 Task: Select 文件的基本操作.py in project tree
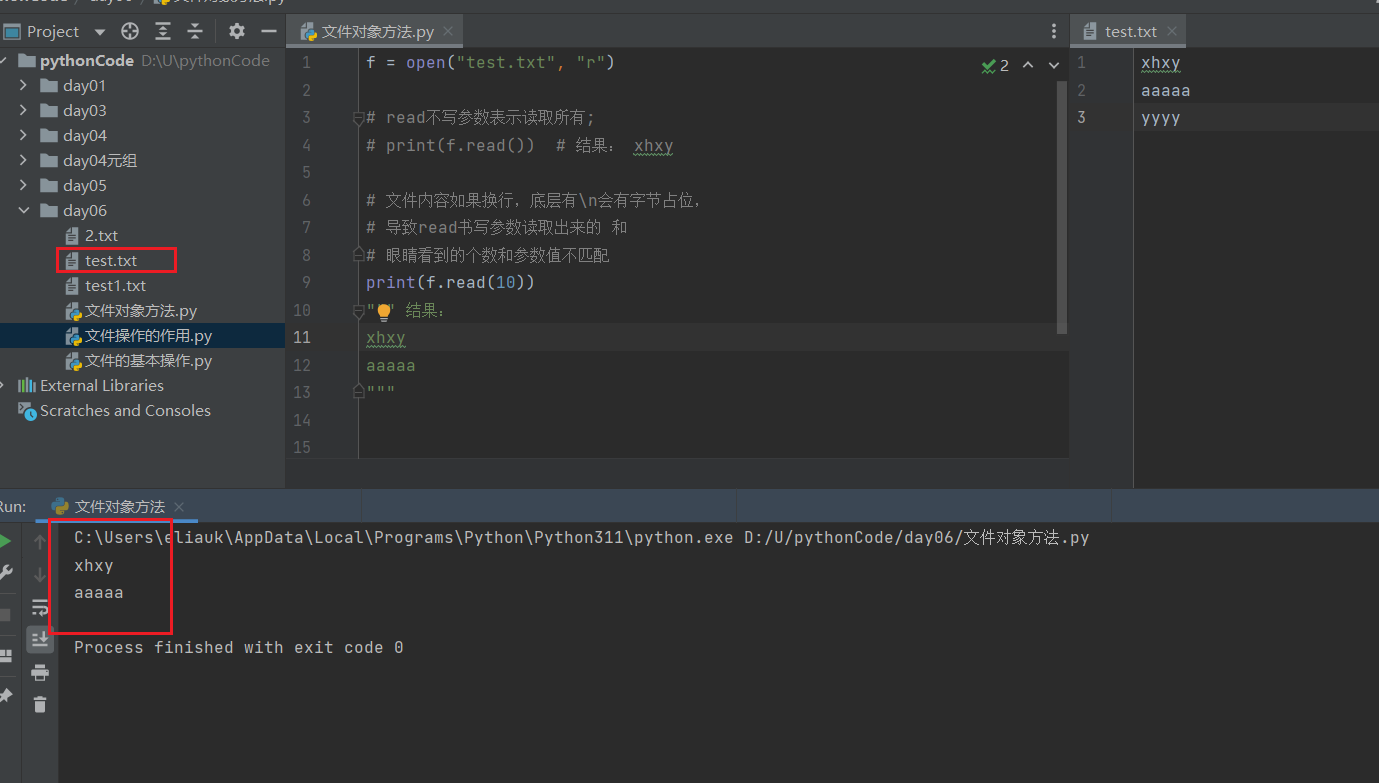148,360
